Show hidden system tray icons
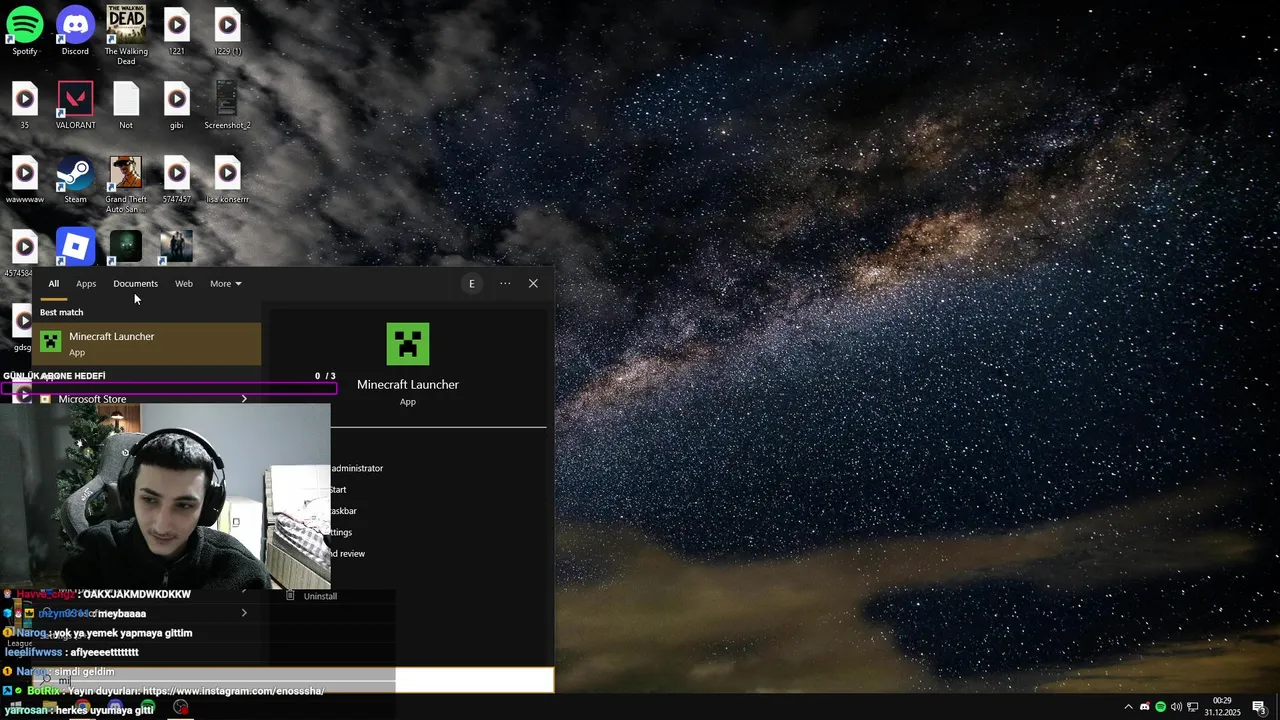The image size is (1280, 720). pos(1129,707)
